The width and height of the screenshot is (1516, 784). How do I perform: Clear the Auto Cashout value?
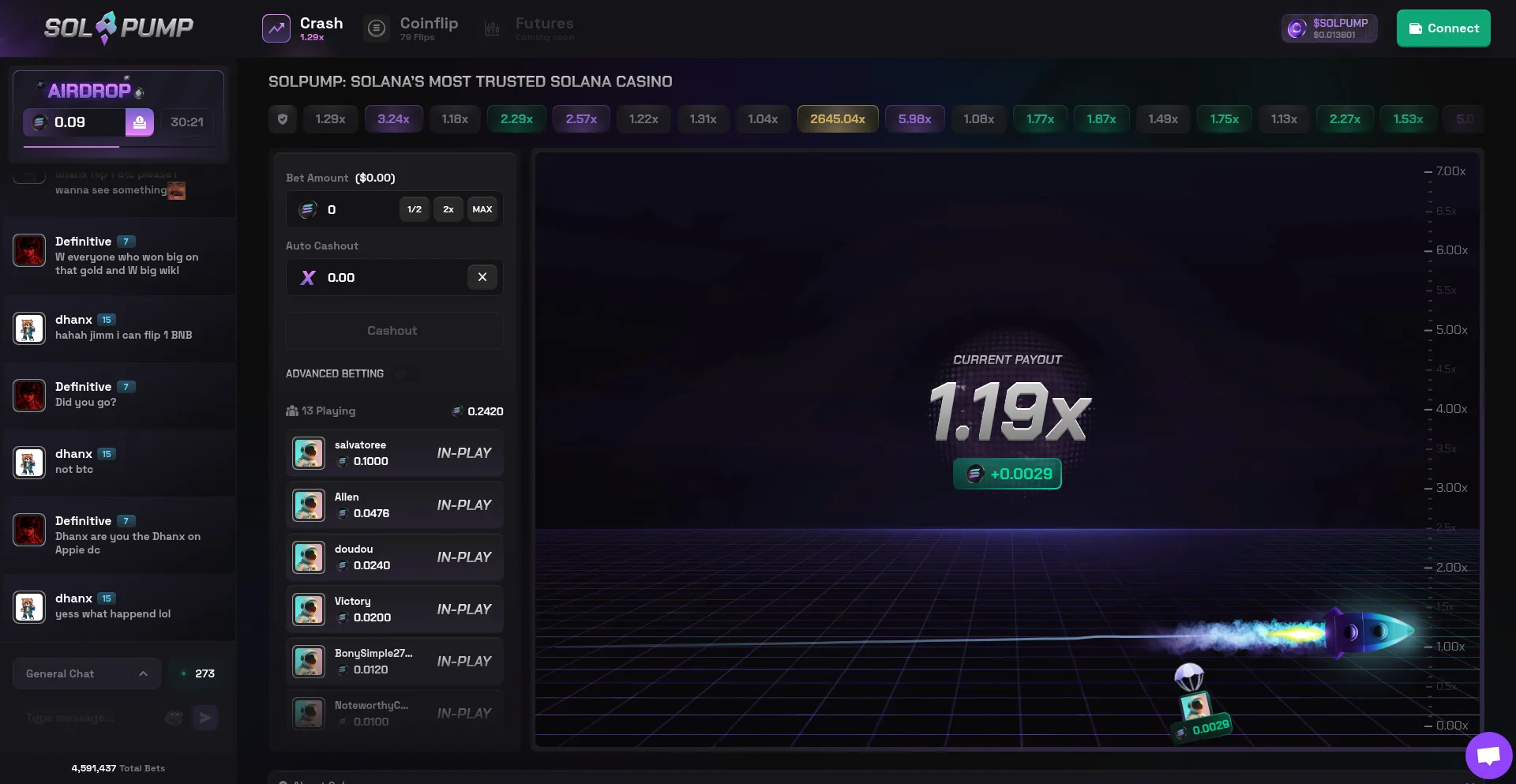(482, 277)
